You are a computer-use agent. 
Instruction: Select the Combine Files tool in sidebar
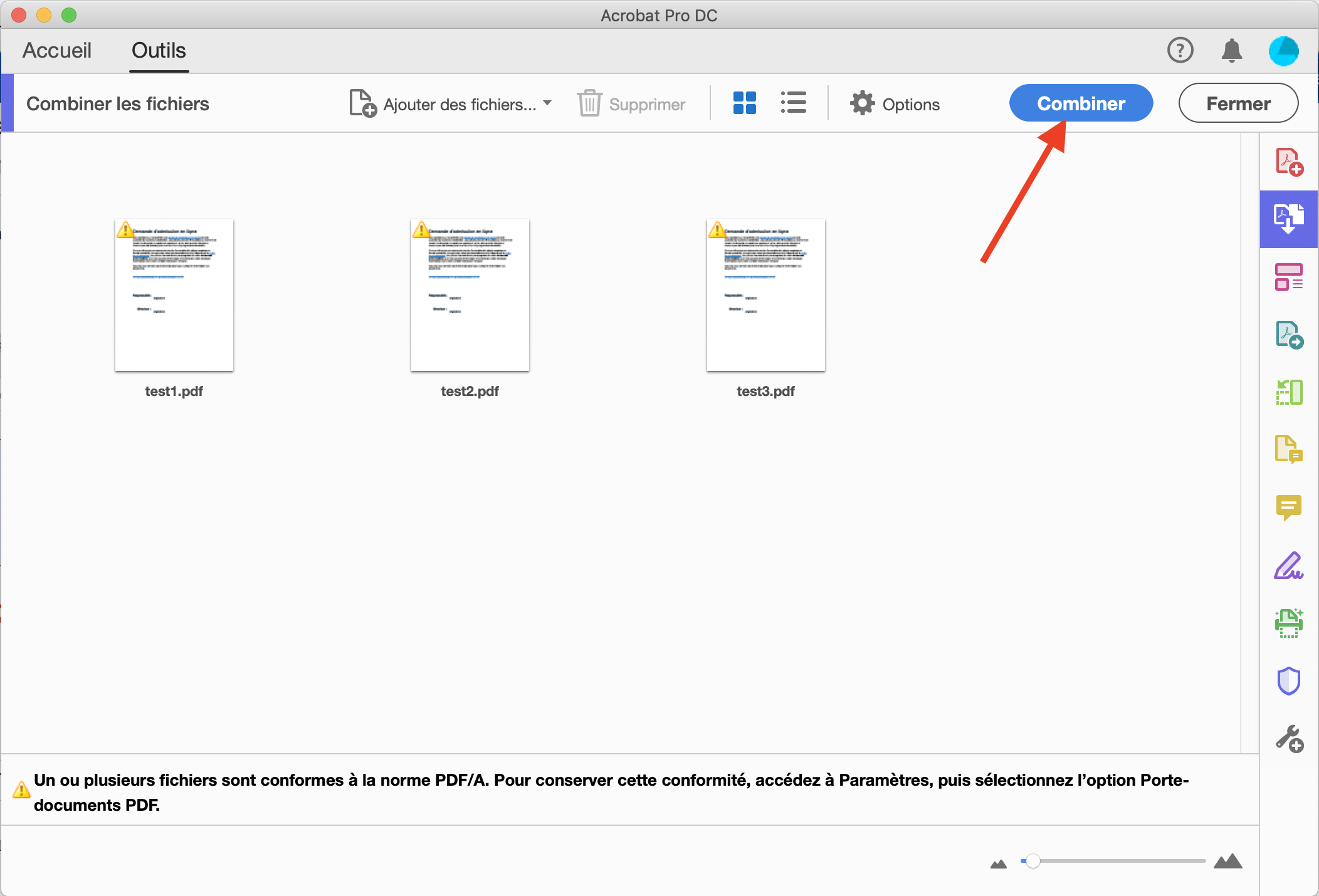[x=1289, y=219]
